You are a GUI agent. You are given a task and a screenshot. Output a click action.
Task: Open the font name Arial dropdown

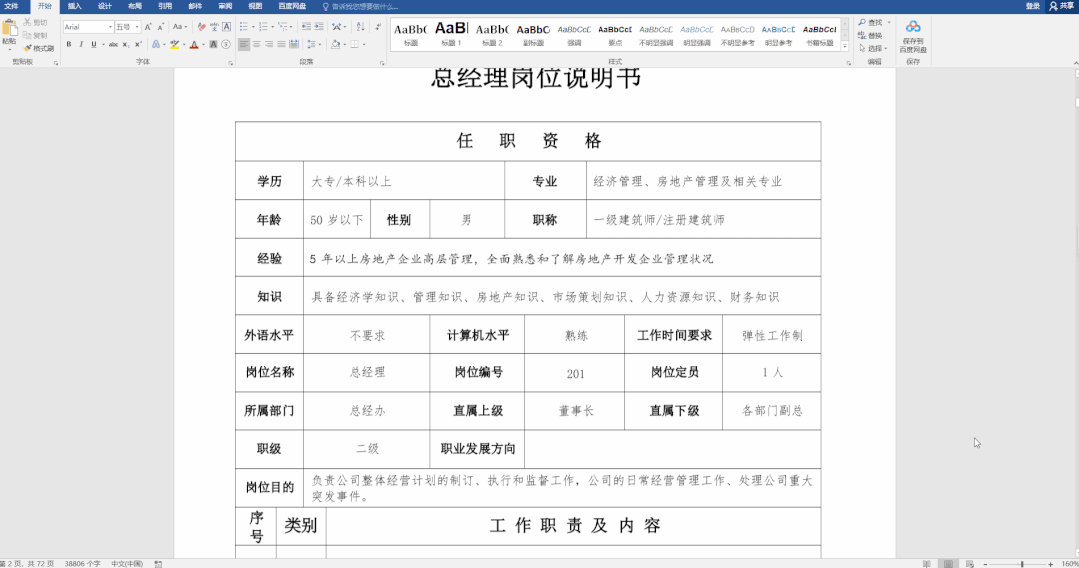tap(110, 27)
